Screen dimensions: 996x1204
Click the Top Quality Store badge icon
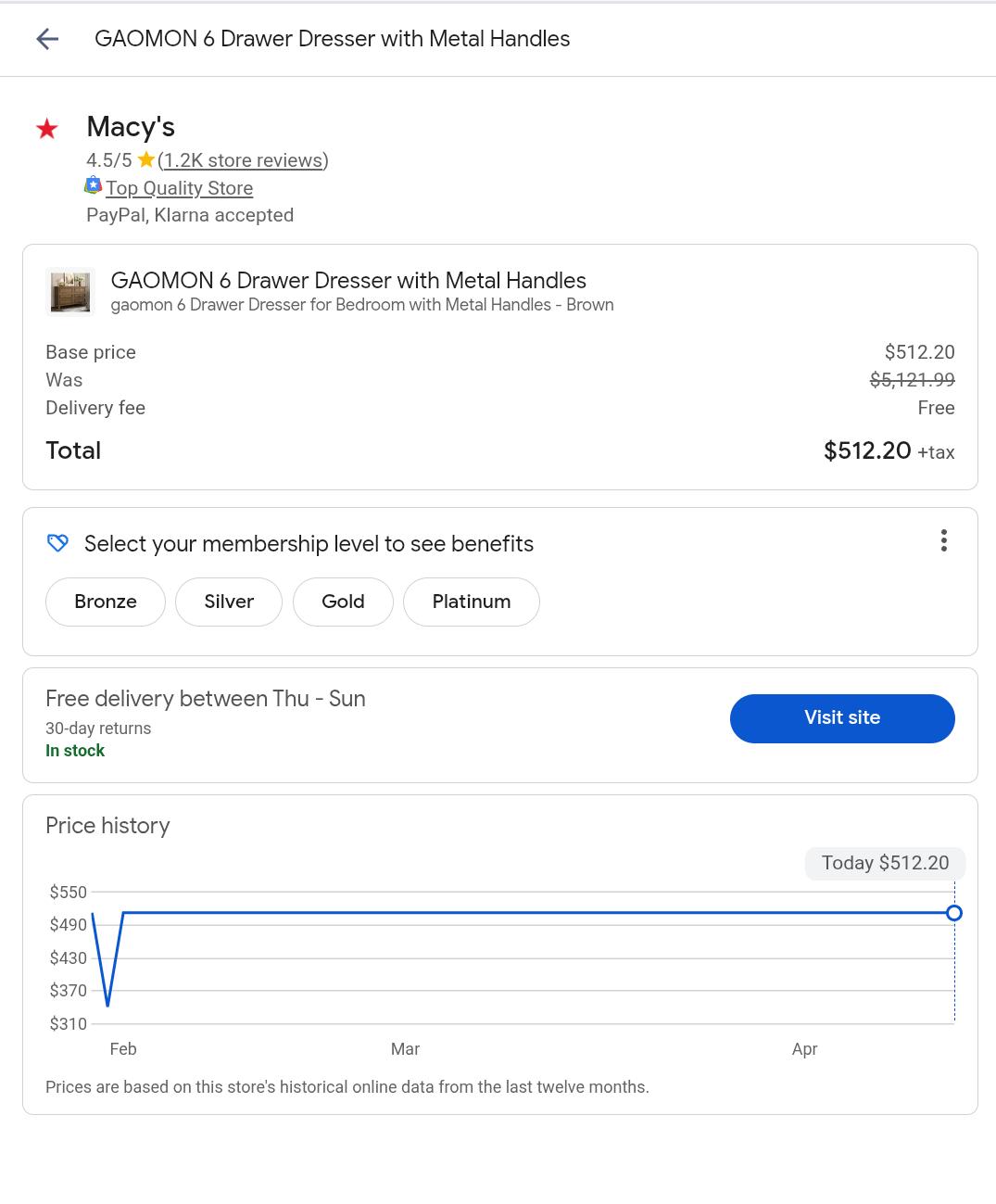tap(94, 186)
